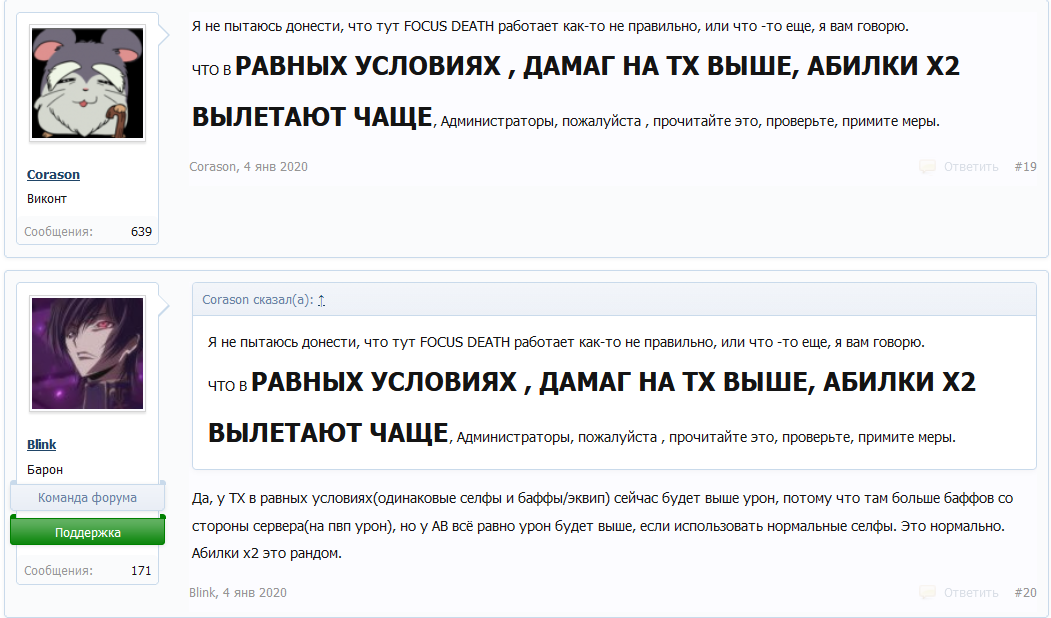Viewport: 1051px width, 618px height.
Task: Open Corason's profile via his username link
Action: point(53,174)
